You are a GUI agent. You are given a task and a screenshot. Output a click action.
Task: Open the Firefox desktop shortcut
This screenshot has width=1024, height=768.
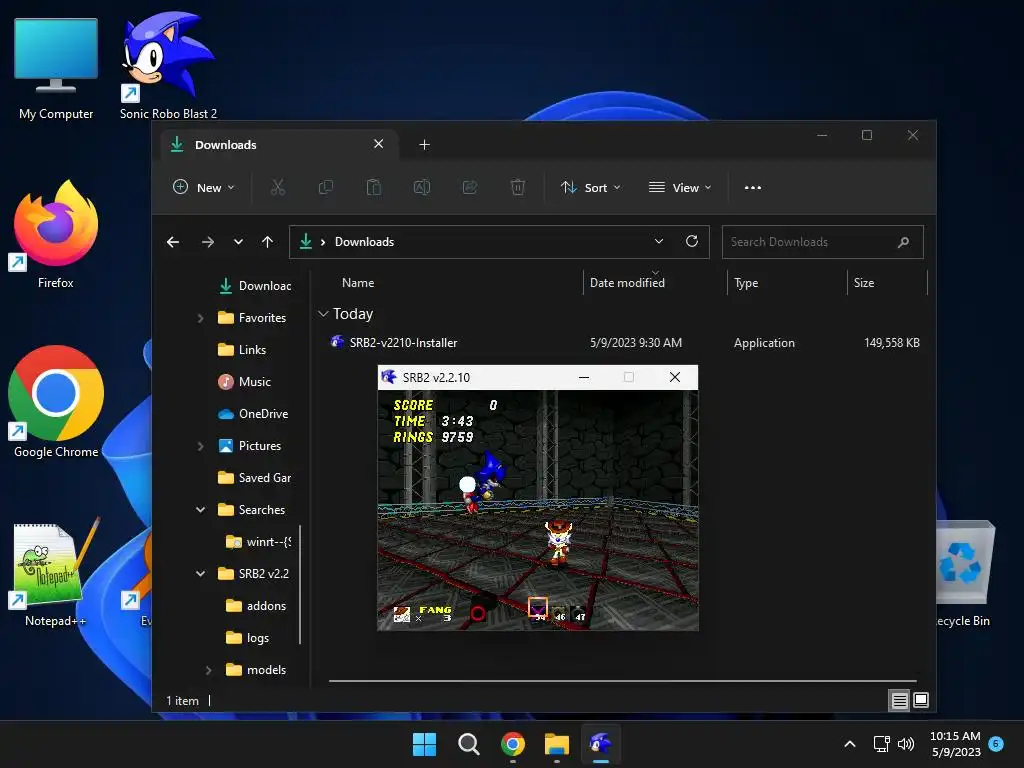(56, 234)
